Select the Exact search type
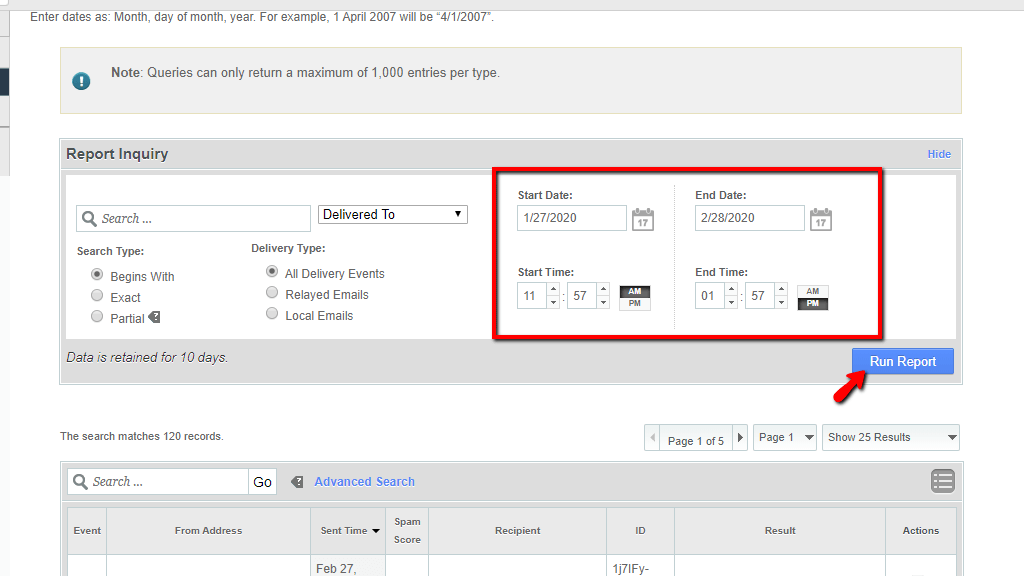This screenshot has height=576, width=1024. (97, 295)
